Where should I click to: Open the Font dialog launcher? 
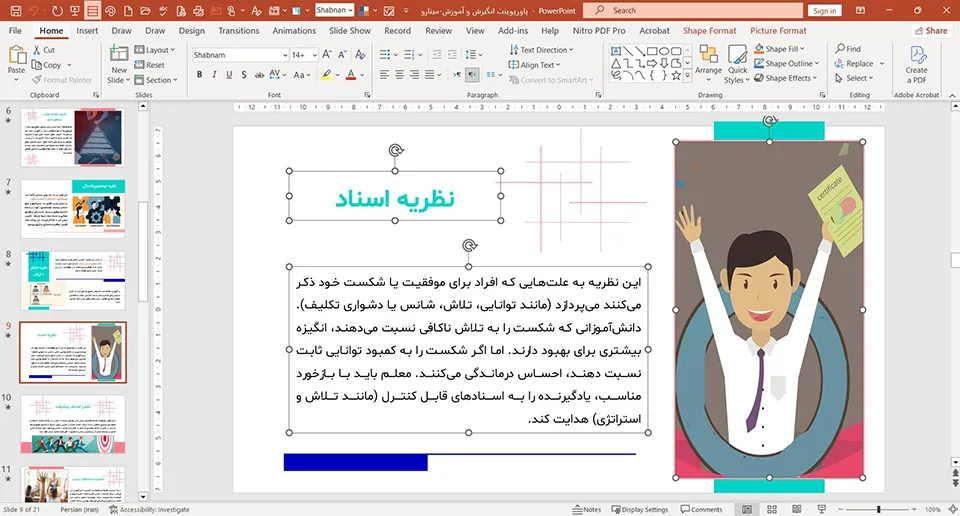(x=367, y=95)
